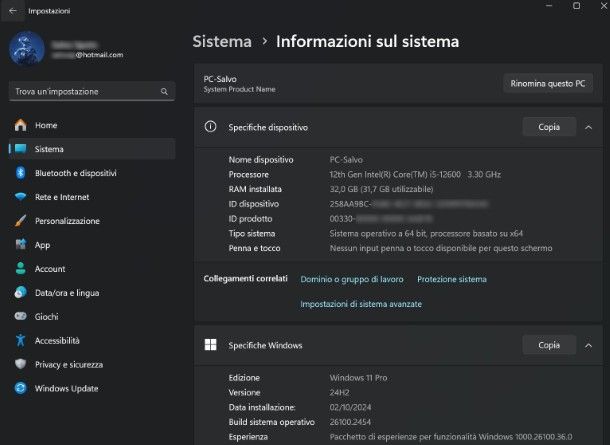Click Rinomina questo PC button
This screenshot has width=610, height=445.
[548, 83]
